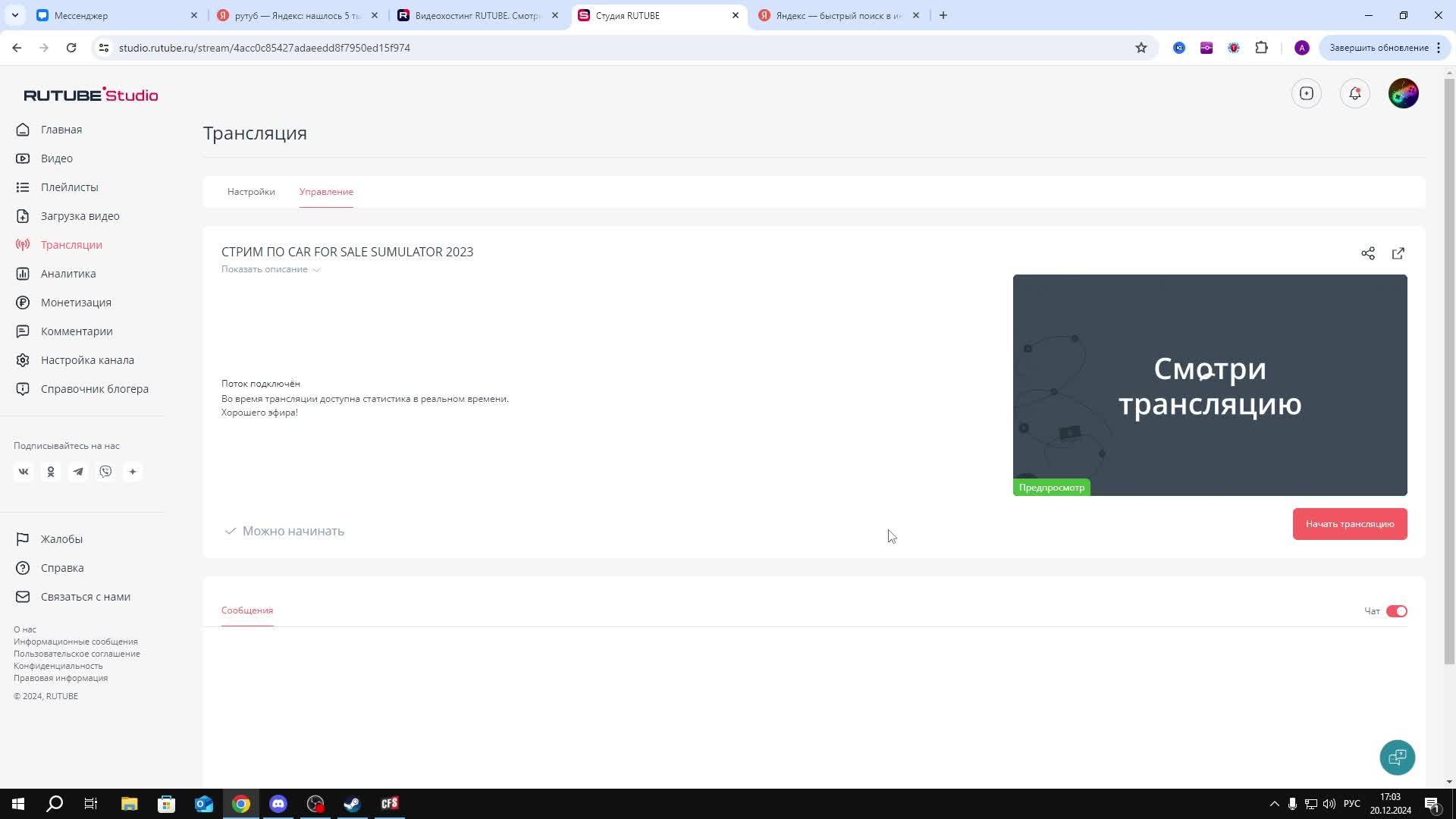The height and width of the screenshot is (819, 1456).
Task: Click the add video plus icon in header
Action: [x=1307, y=93]
